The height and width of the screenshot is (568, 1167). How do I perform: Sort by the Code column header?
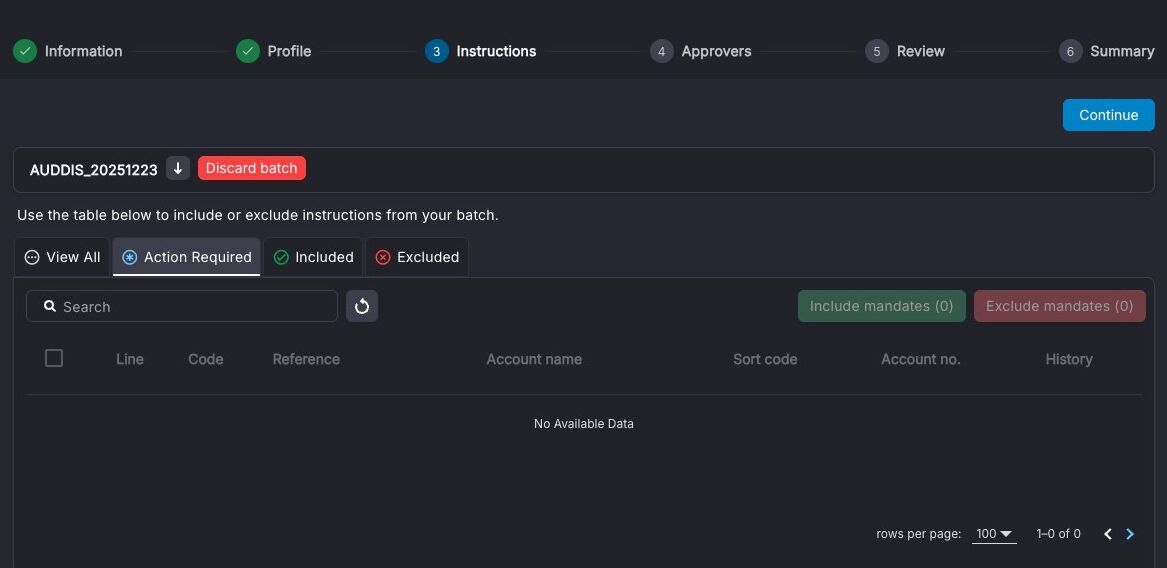point(205,359)
